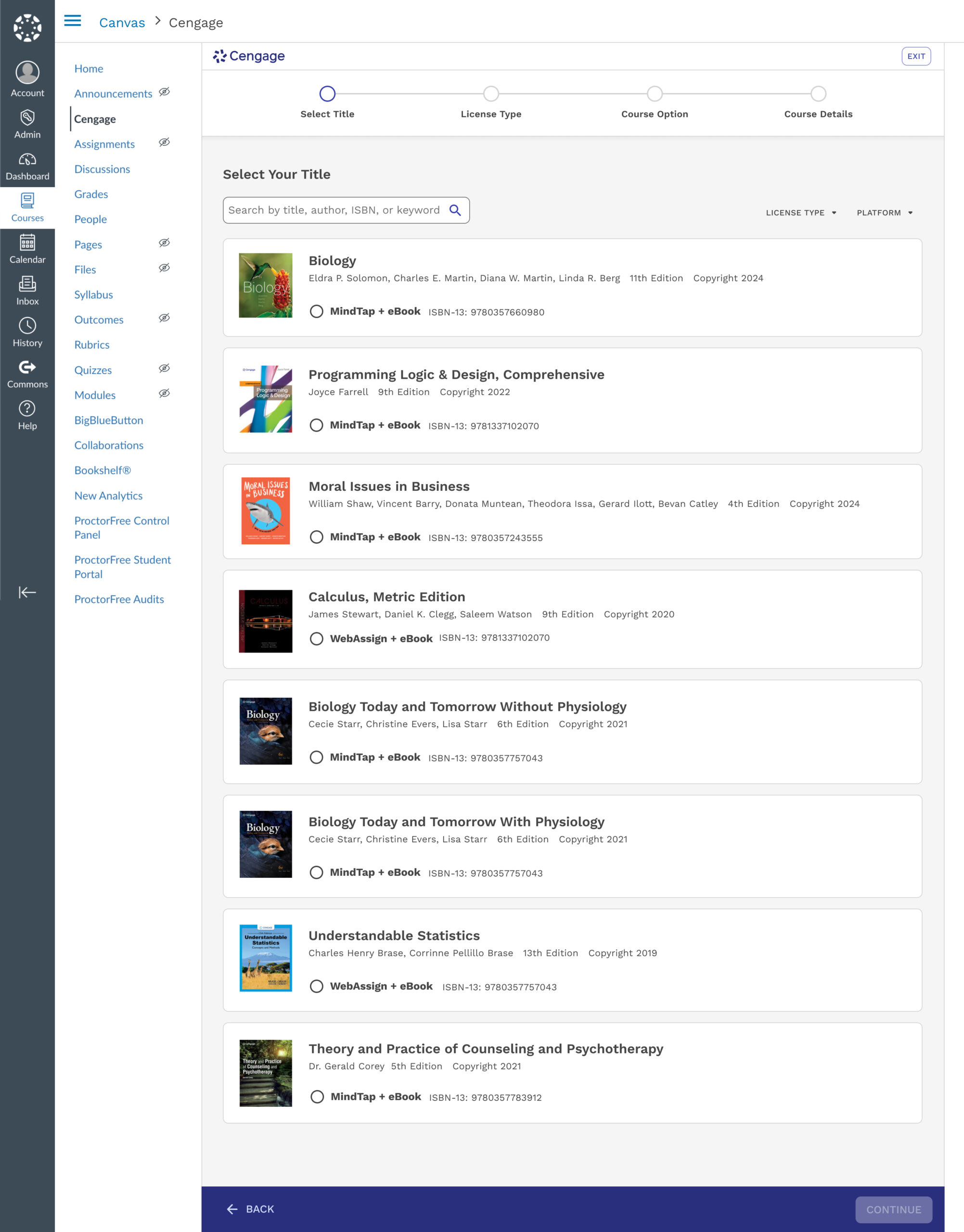964x1232 pixels.
Task: Toggle Outcomes hidden eye icon
Action: [x=164, y=318]
